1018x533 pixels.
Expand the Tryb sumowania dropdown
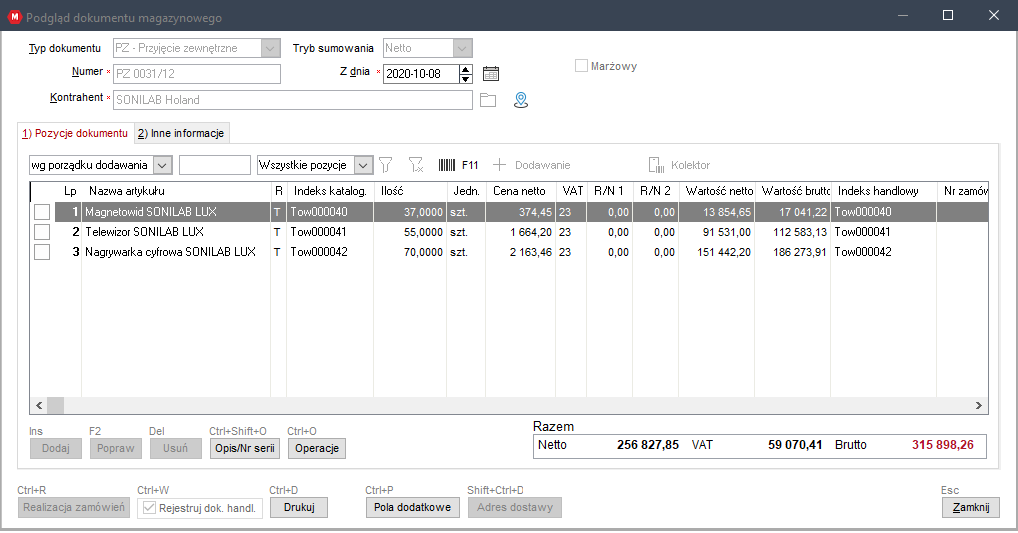pos(462,48)
